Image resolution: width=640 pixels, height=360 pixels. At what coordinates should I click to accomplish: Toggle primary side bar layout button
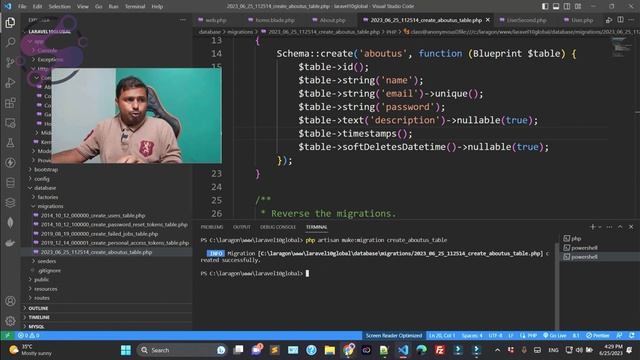(545, 6)
